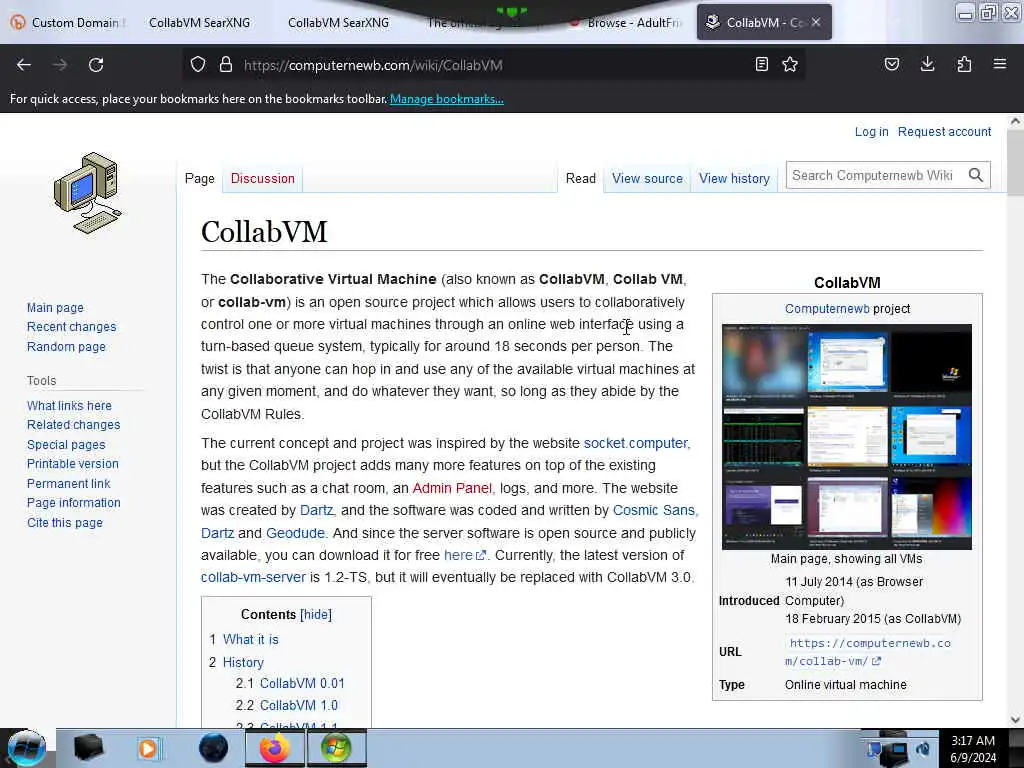
Task: Open the Windows Start orb
Action: pos(27,748)
